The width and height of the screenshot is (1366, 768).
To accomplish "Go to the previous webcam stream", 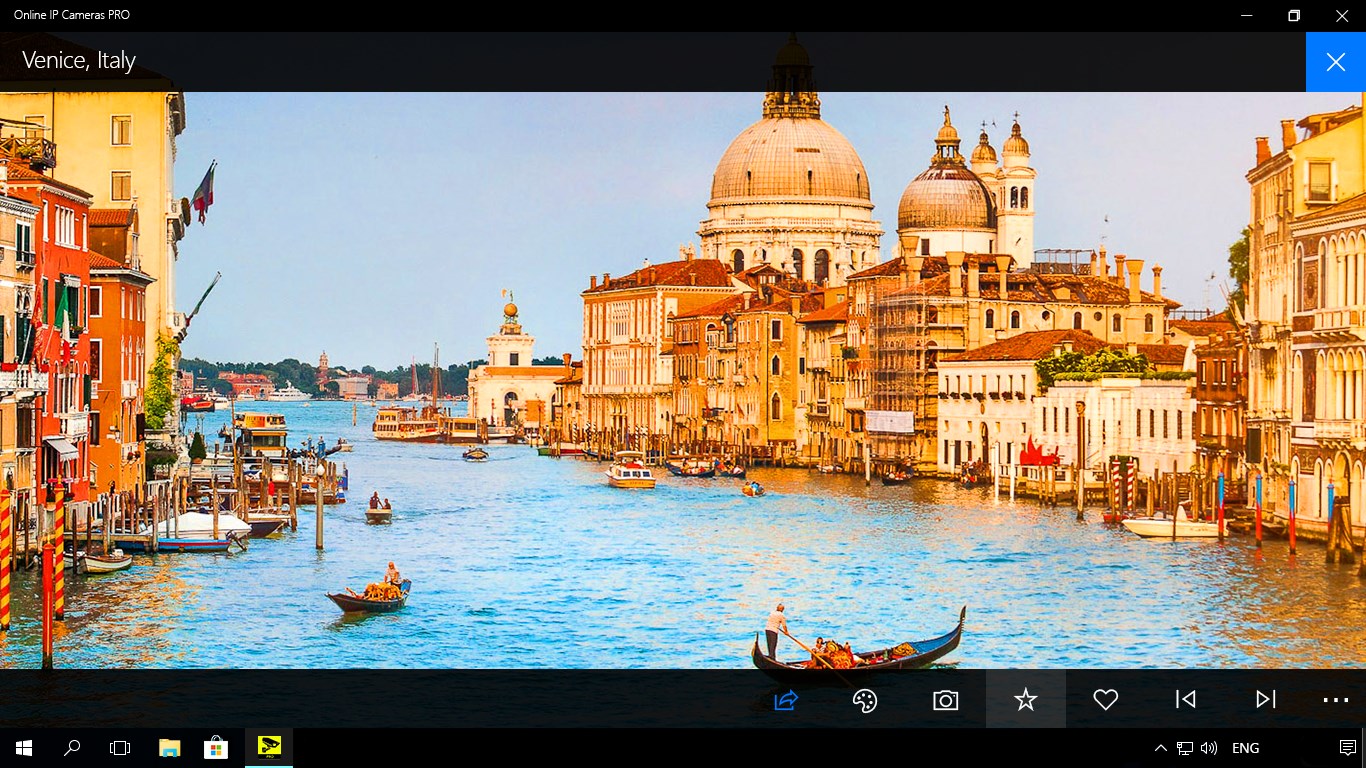I will (1185, 700).
